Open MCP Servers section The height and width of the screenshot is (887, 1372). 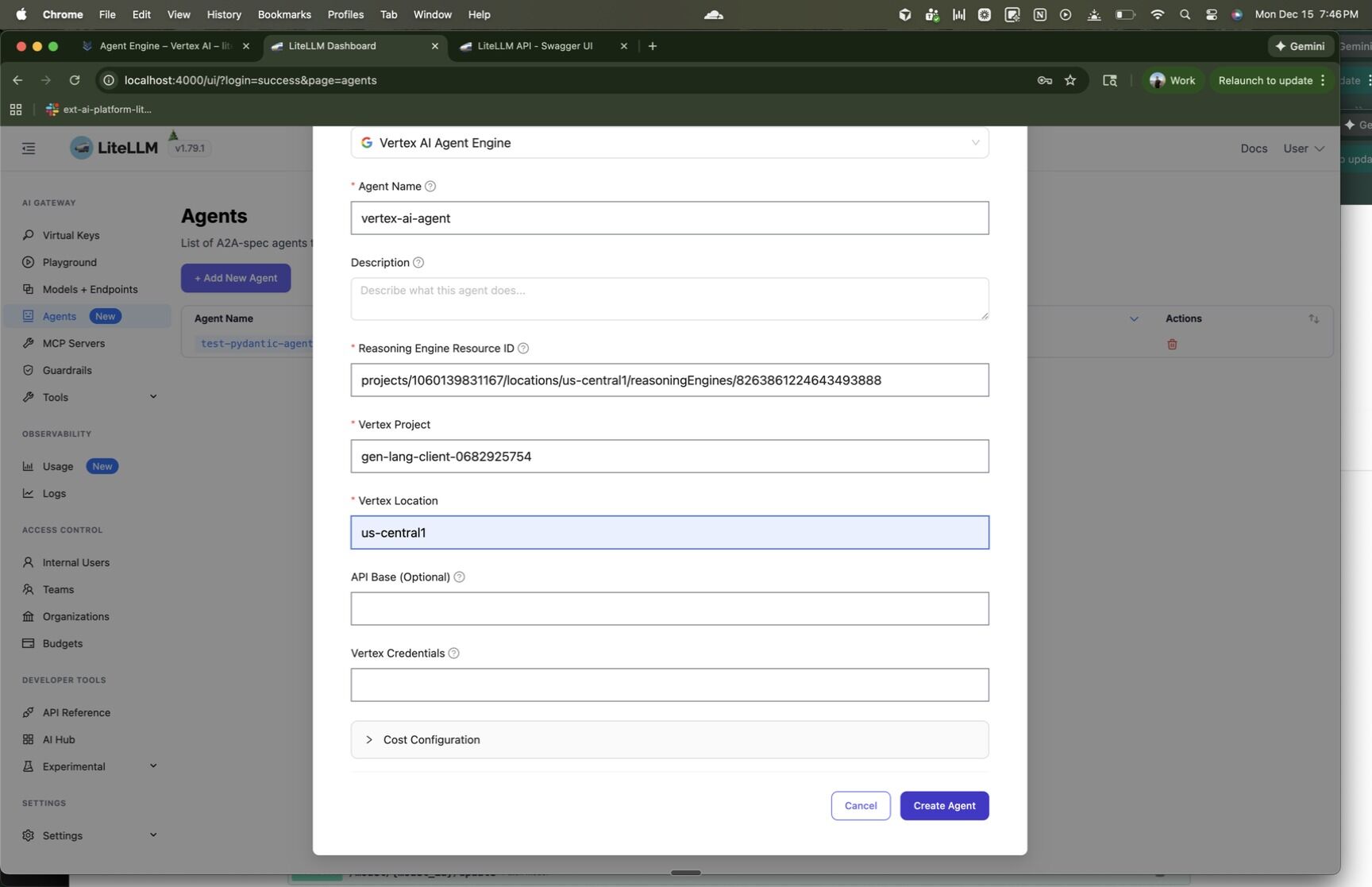pyautogui.click(x=73, y=343)
